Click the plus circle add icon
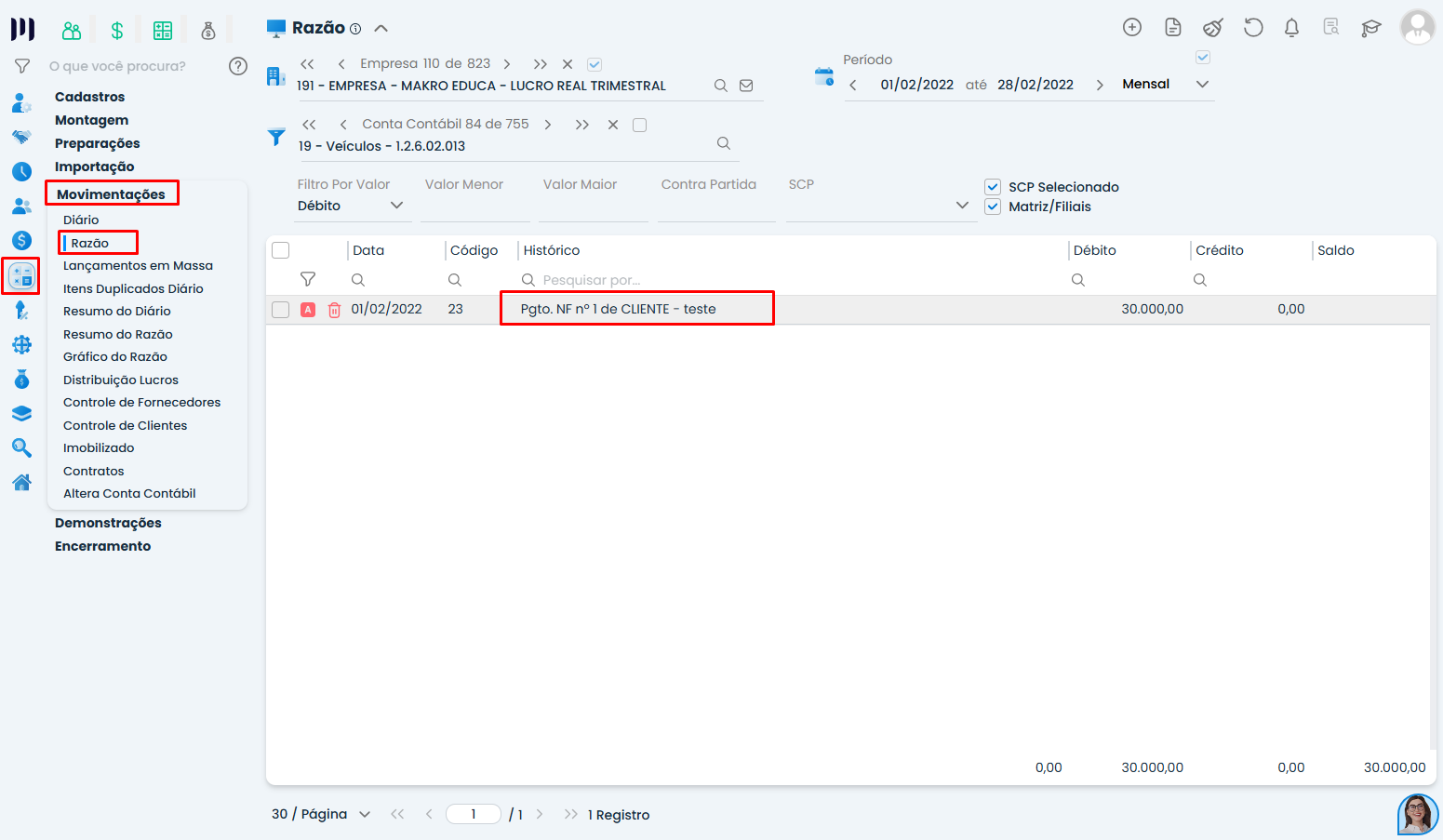The width and height of the screenshot is (1443, 840). pos(1132,28)
